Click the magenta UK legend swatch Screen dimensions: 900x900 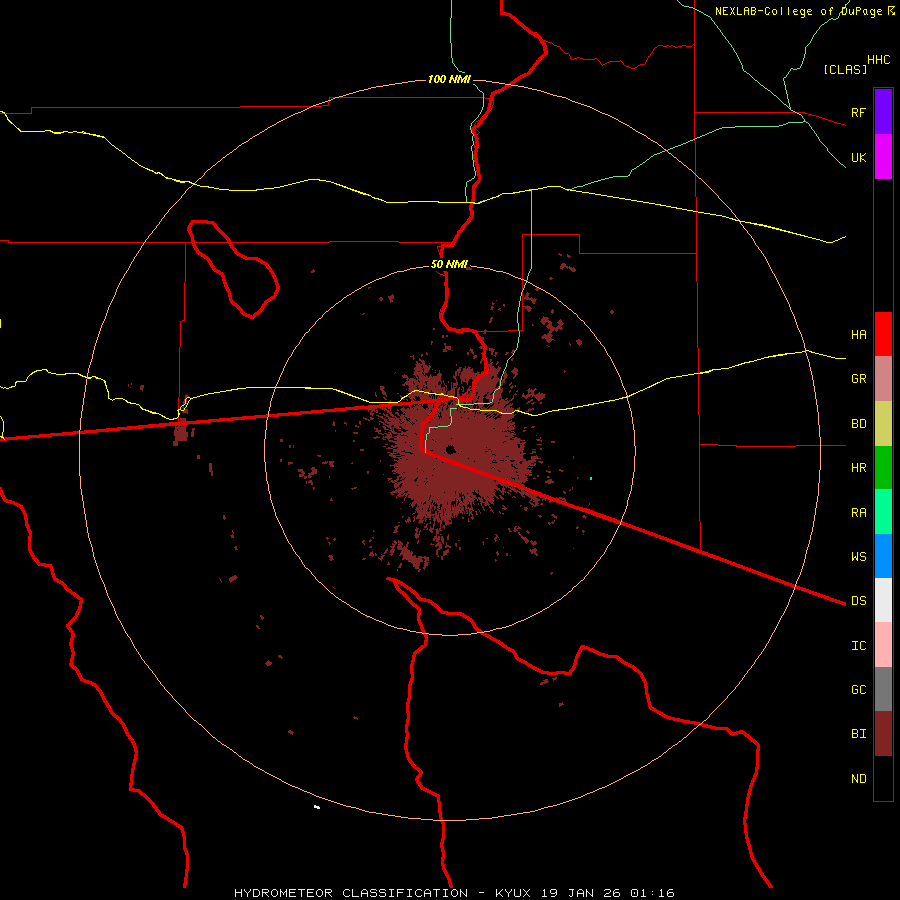[x=883, y=157]
